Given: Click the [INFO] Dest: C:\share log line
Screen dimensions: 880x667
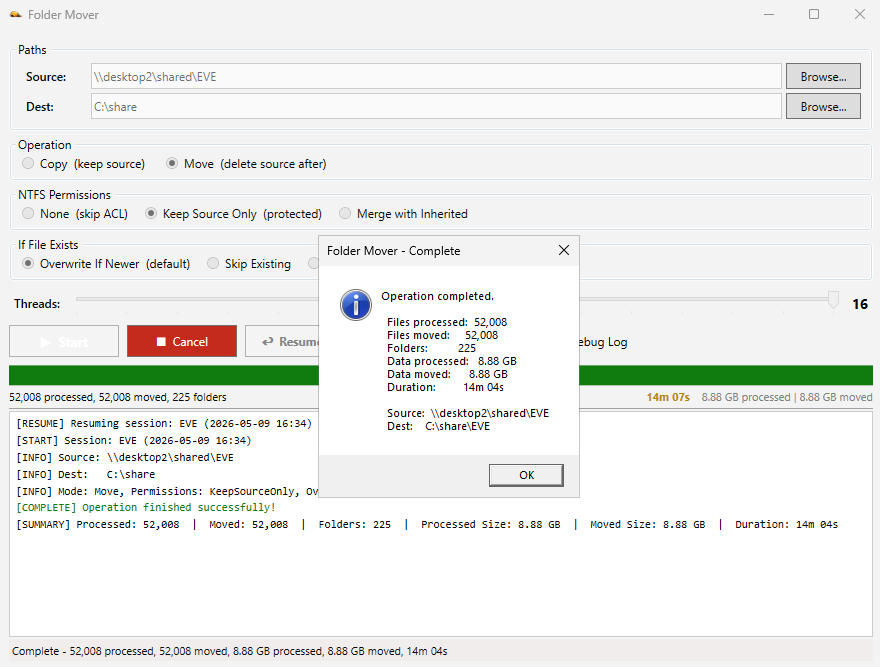Looking at the screenshot, I should pos(85,474).
